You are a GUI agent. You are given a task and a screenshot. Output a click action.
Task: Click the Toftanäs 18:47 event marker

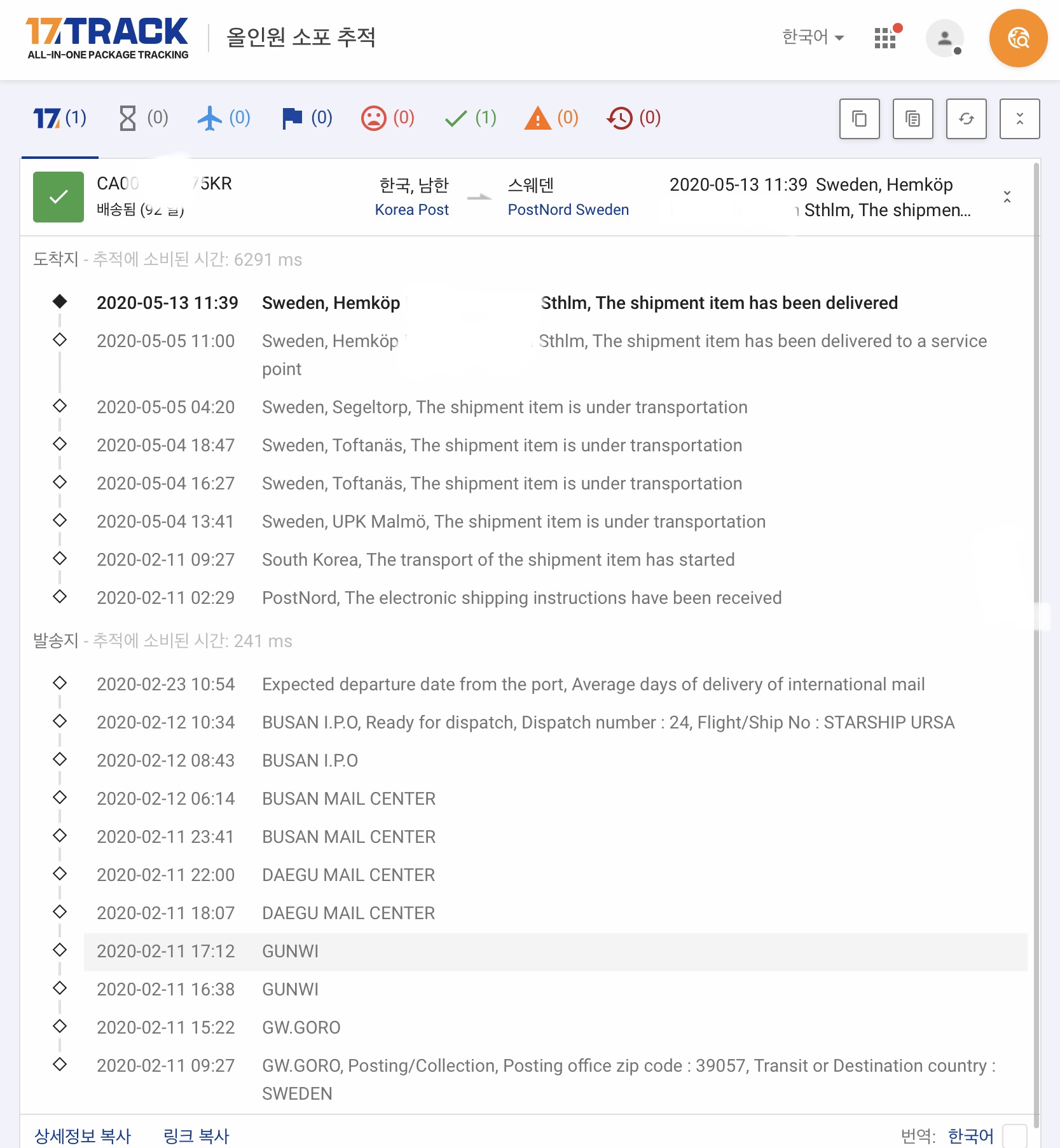(x=60, y=444)
